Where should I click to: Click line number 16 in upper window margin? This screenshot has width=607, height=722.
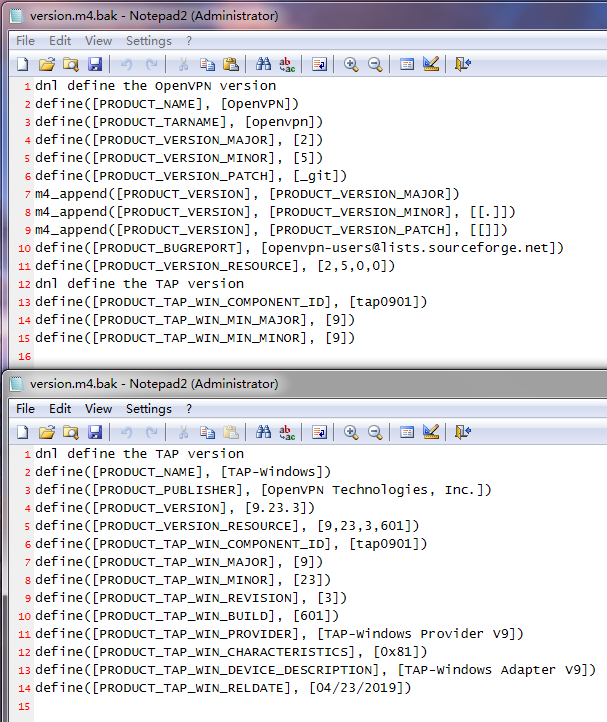coord(24,356)
